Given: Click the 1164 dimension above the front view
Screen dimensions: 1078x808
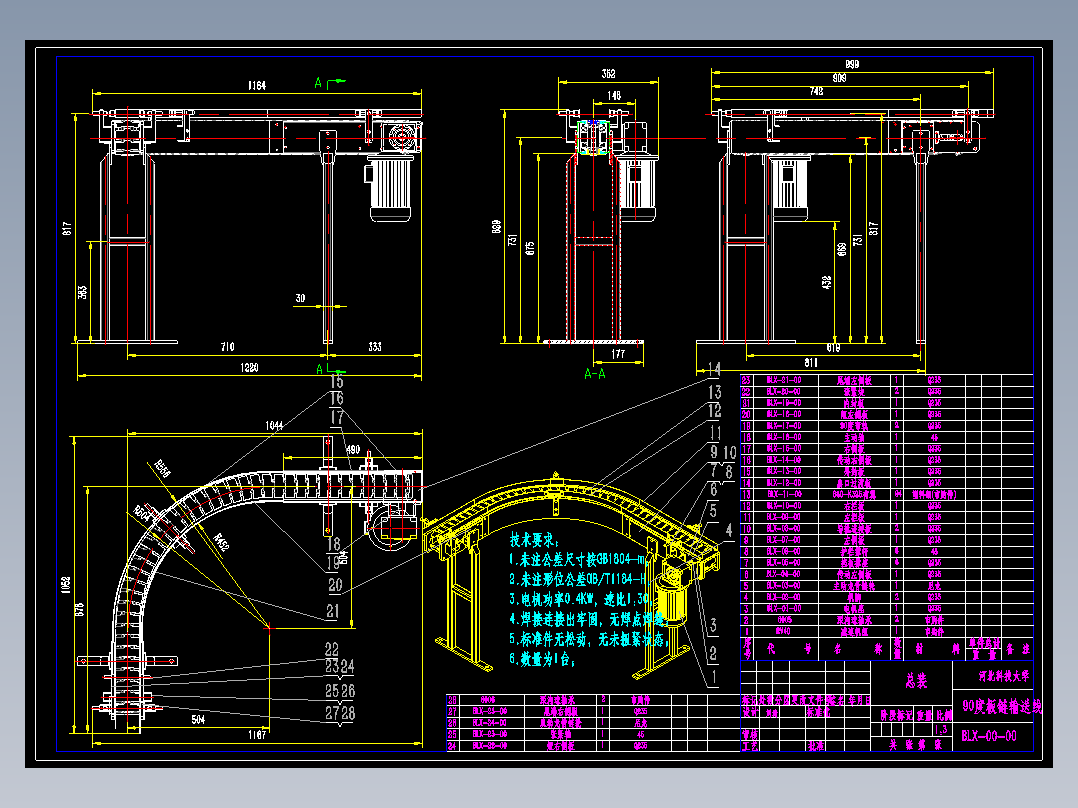Looking at the screenshot, I should point(257,85).
